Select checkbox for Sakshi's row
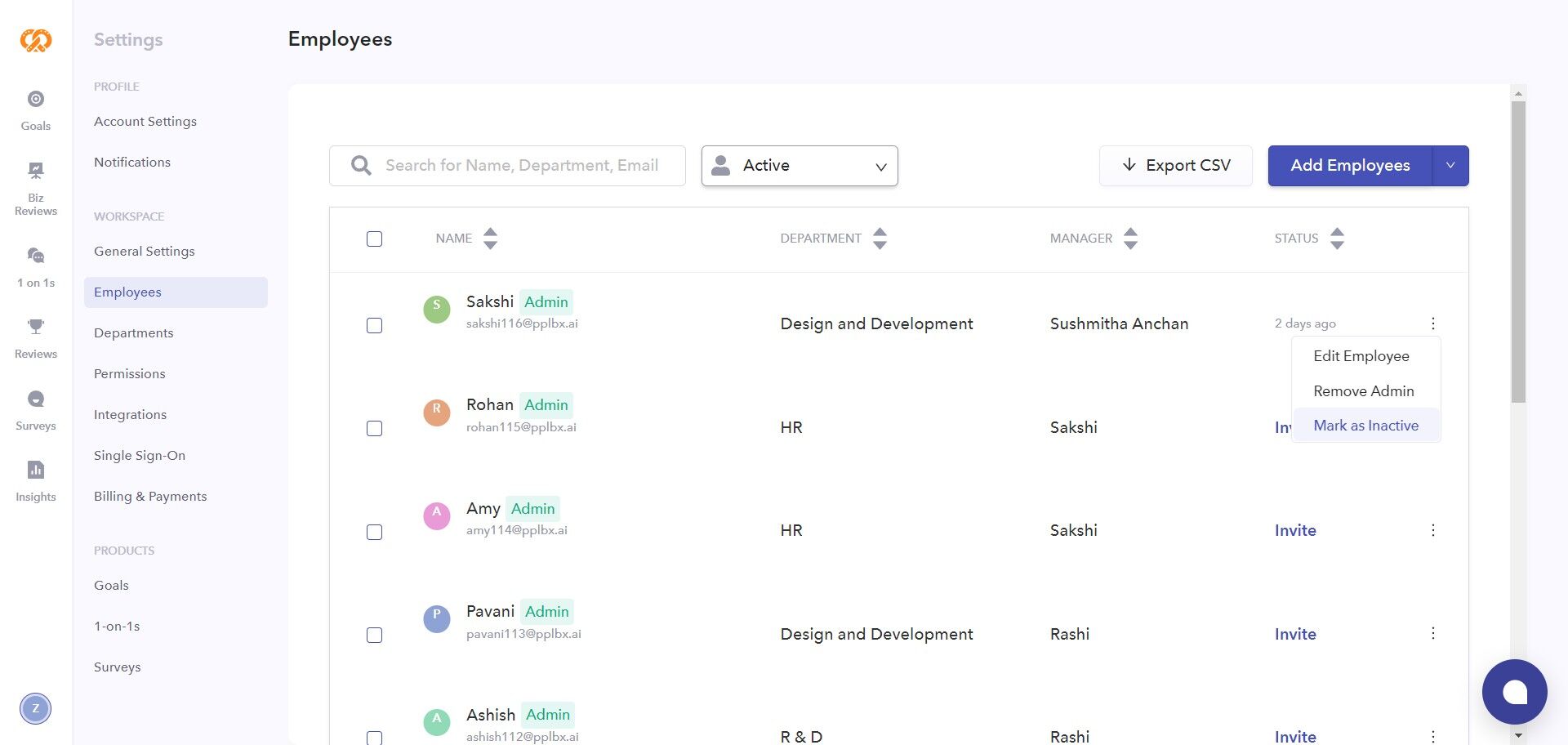This screenshot has height=745, width=1568. point(374,326)
